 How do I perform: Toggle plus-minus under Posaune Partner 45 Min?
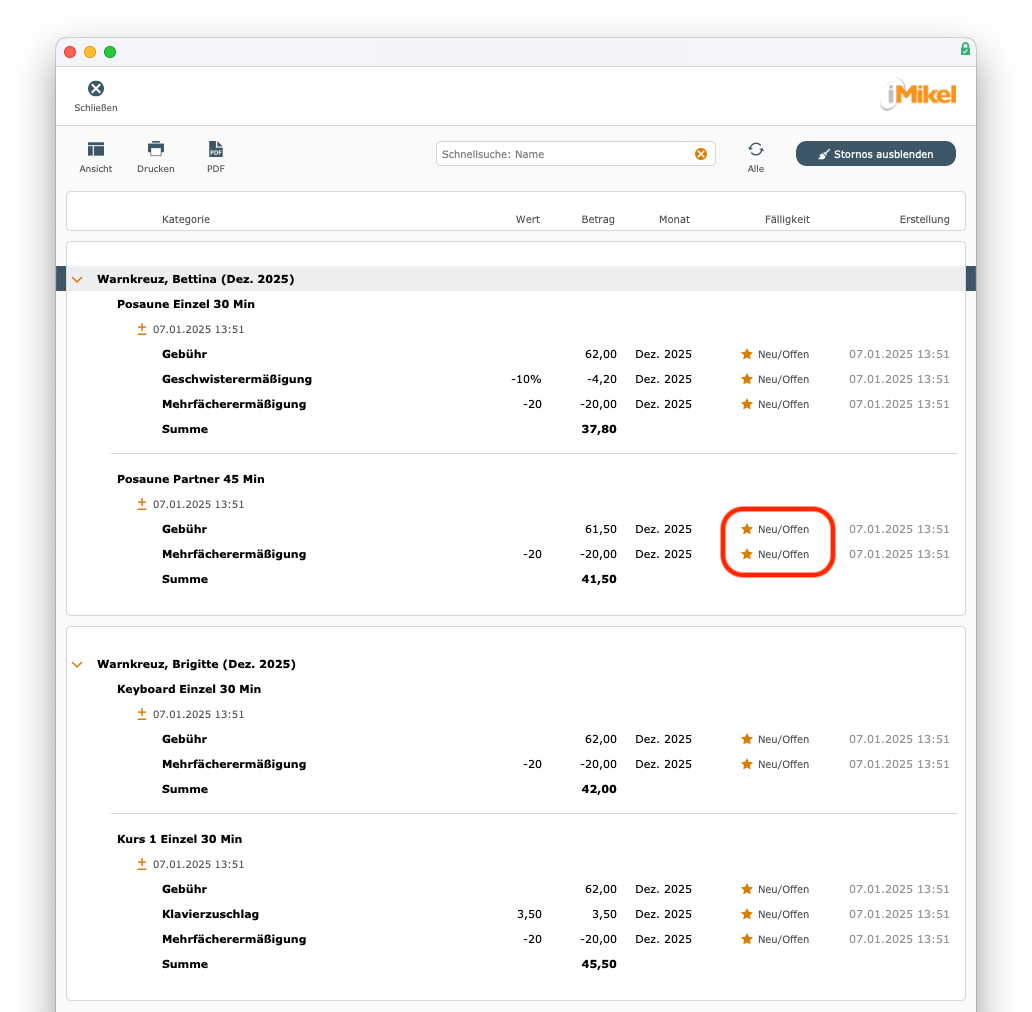tap(142, 504)
